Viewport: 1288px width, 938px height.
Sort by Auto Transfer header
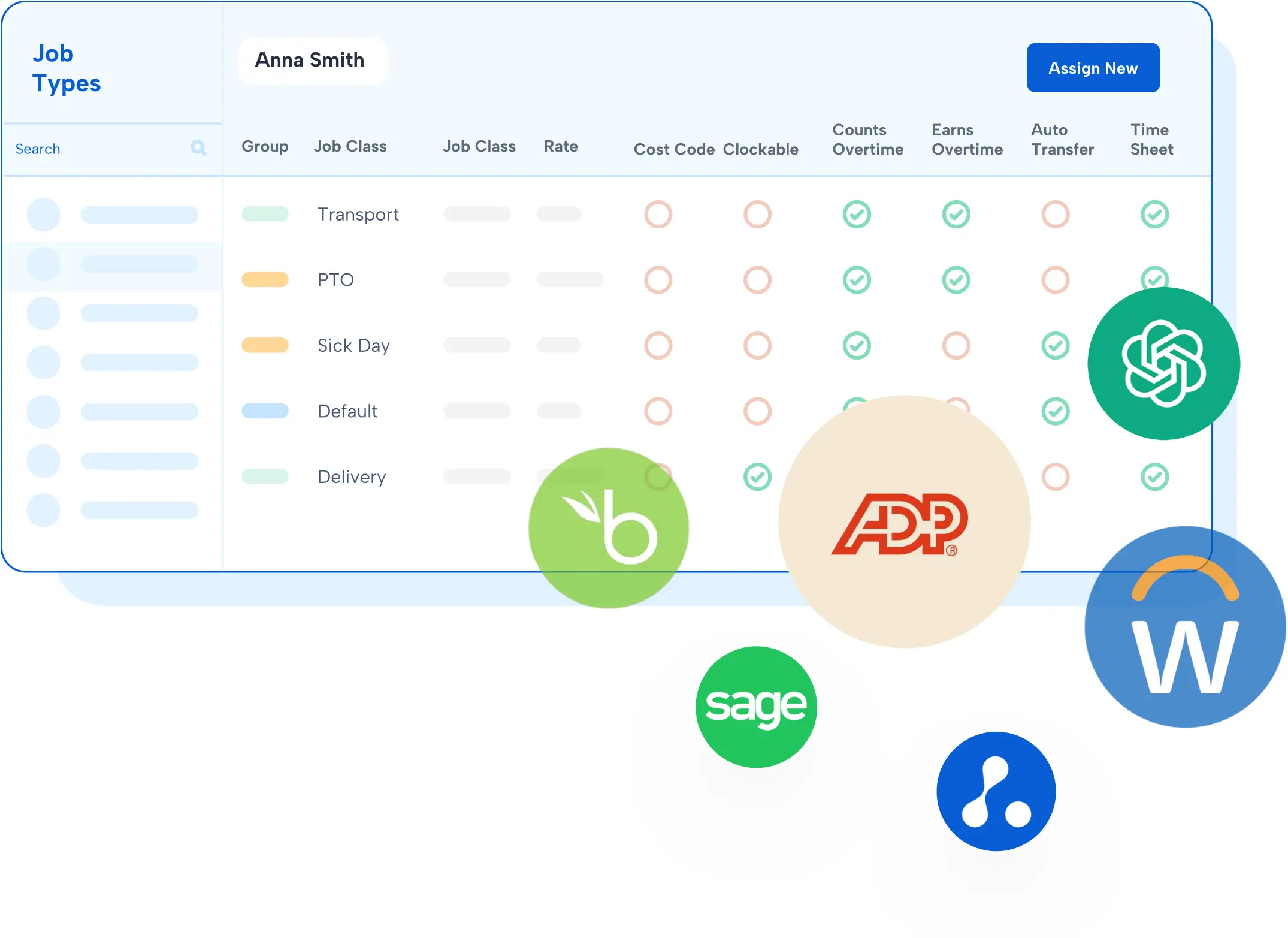point(1063,140)
